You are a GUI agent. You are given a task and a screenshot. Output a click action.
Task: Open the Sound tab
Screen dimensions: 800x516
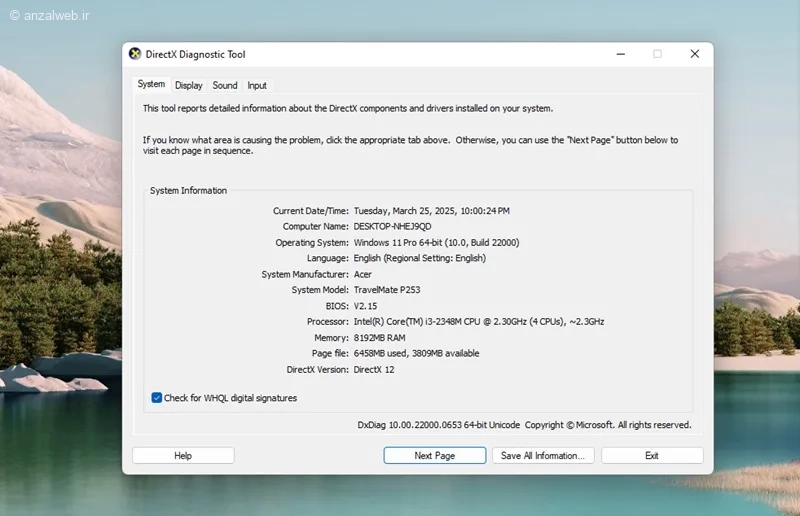click(225, 85)
